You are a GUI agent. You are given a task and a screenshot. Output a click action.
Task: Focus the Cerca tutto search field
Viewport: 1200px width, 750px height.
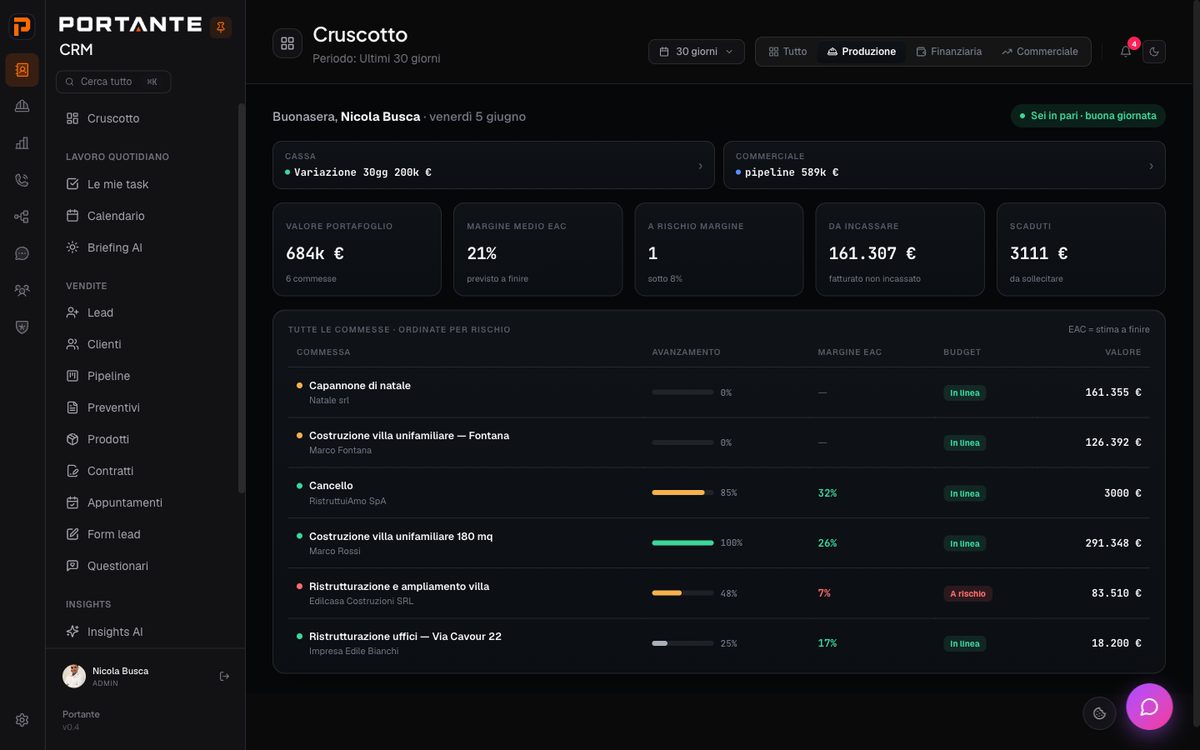click(x=113, y=81)
